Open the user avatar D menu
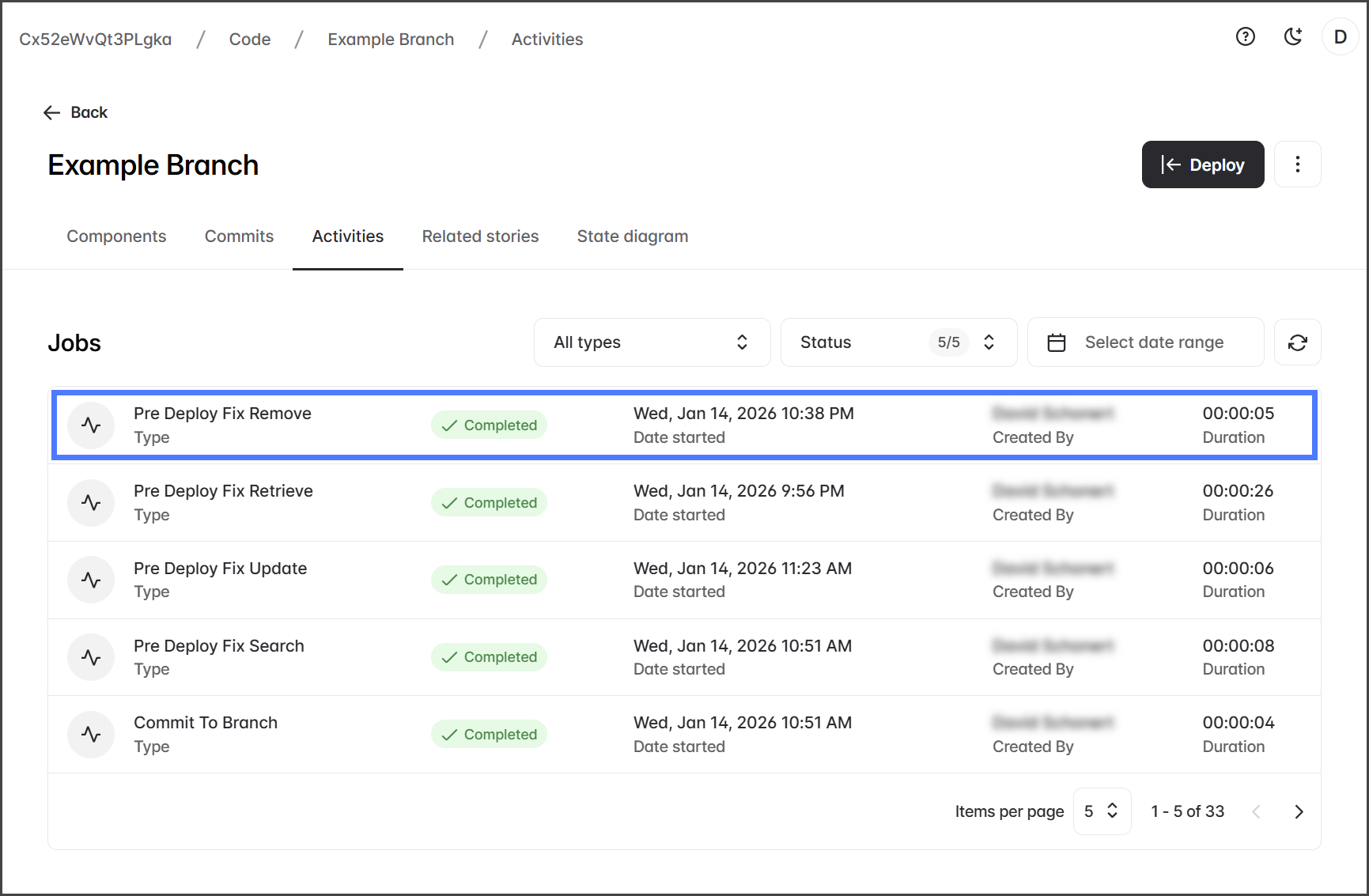The image size is (1369, 896). [x=1340, y=37]
